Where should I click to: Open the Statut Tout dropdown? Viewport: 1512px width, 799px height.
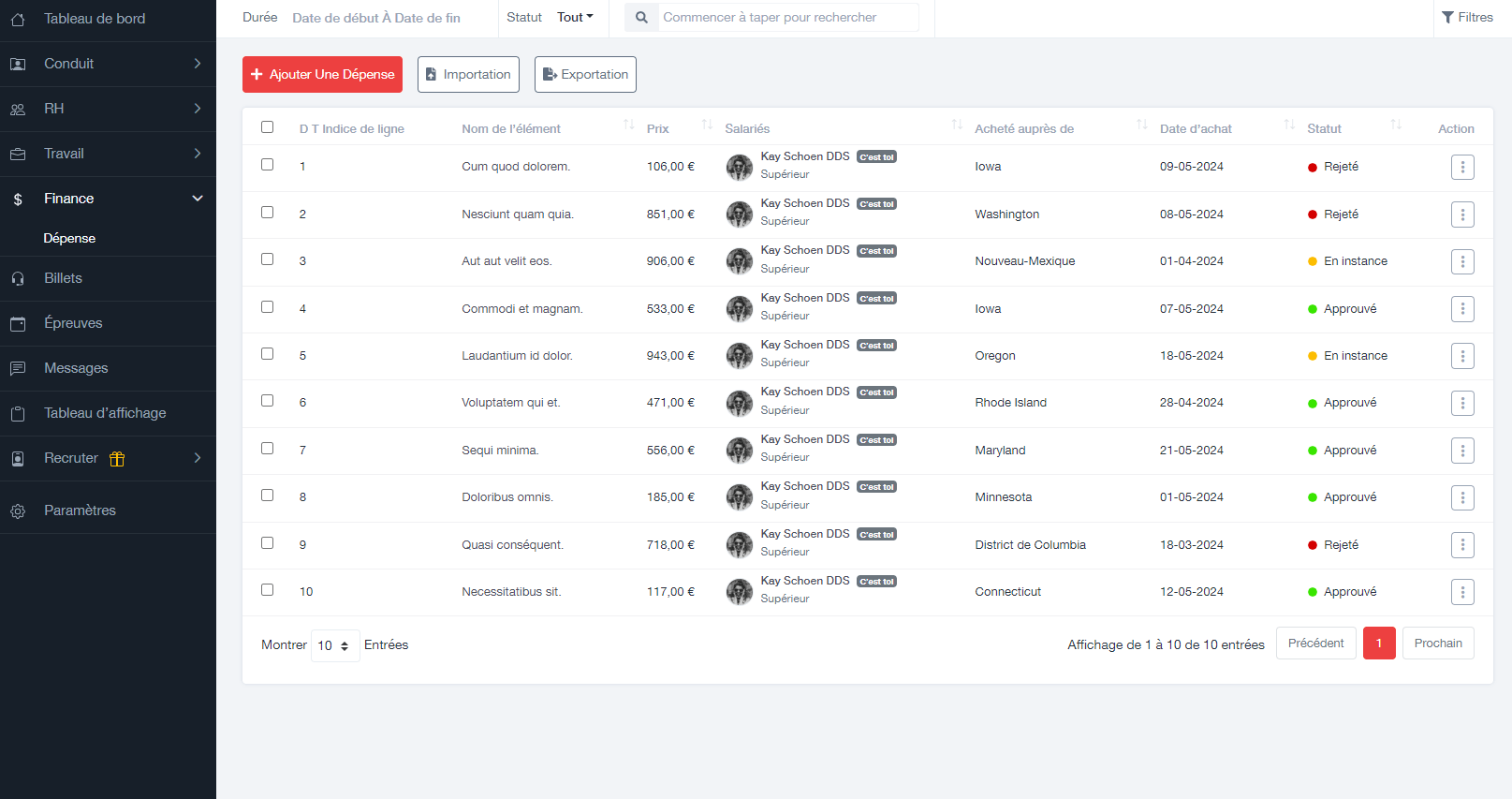(575, 18)
